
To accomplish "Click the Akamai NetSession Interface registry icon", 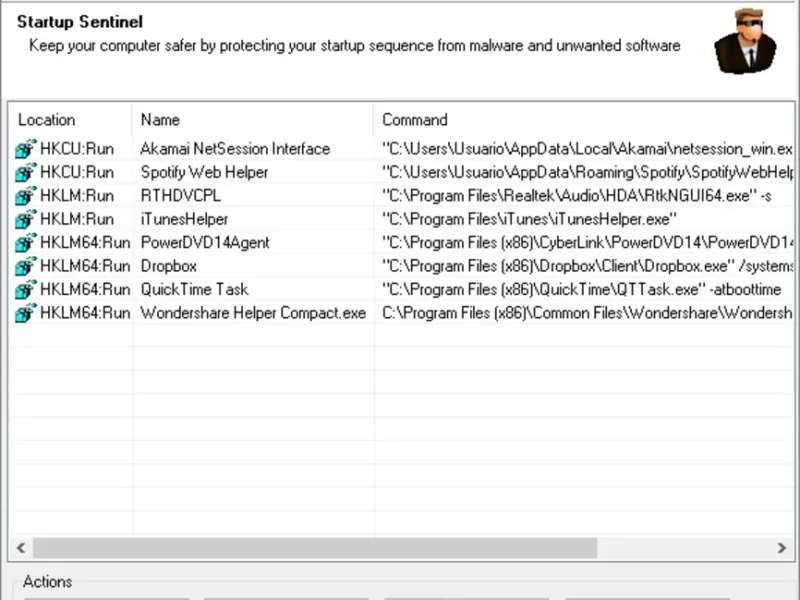I will click(x=26, y=149).
